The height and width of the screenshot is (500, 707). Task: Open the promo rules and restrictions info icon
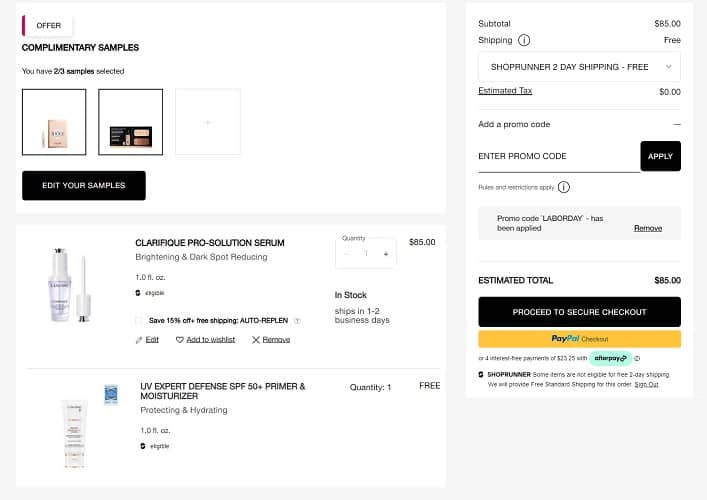564,187
